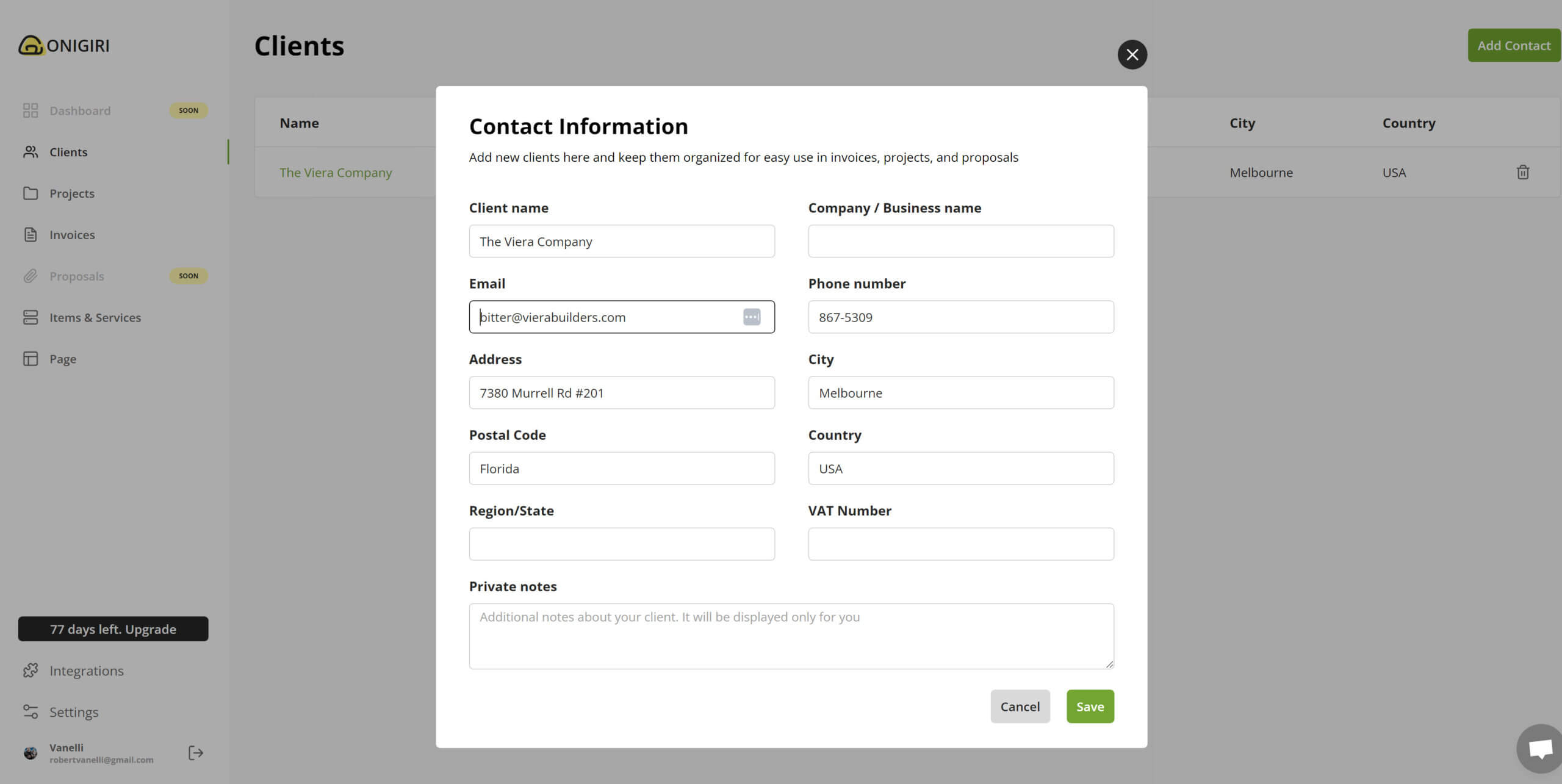Click the Region/State input field

point(621,544)
